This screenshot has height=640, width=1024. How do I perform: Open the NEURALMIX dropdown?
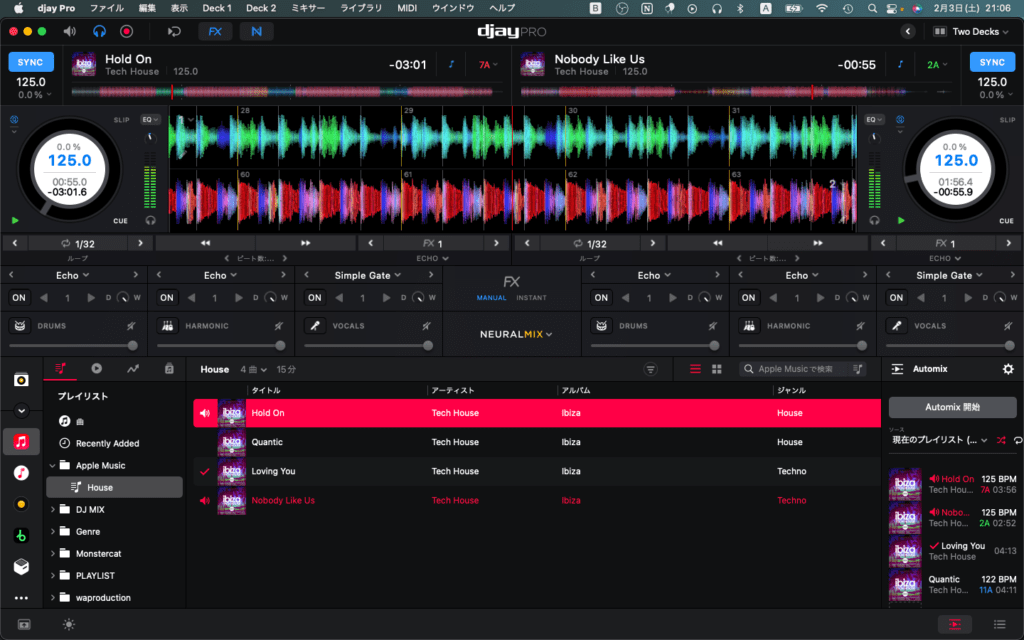point(516,334)
